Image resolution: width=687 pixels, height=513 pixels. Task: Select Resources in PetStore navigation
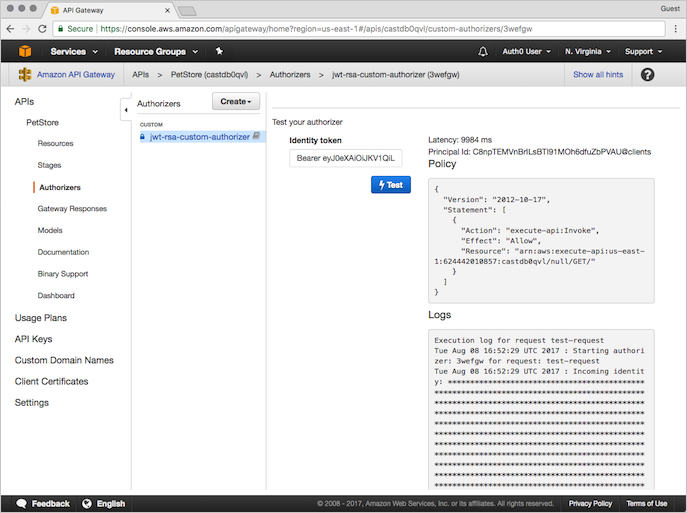(55, 143)
